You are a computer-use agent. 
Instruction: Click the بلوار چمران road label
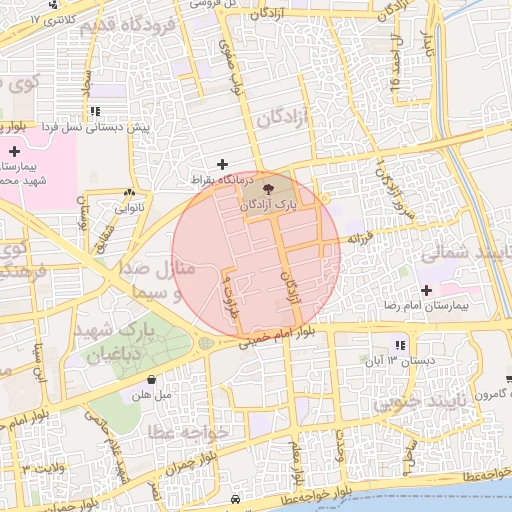point(191,463)
